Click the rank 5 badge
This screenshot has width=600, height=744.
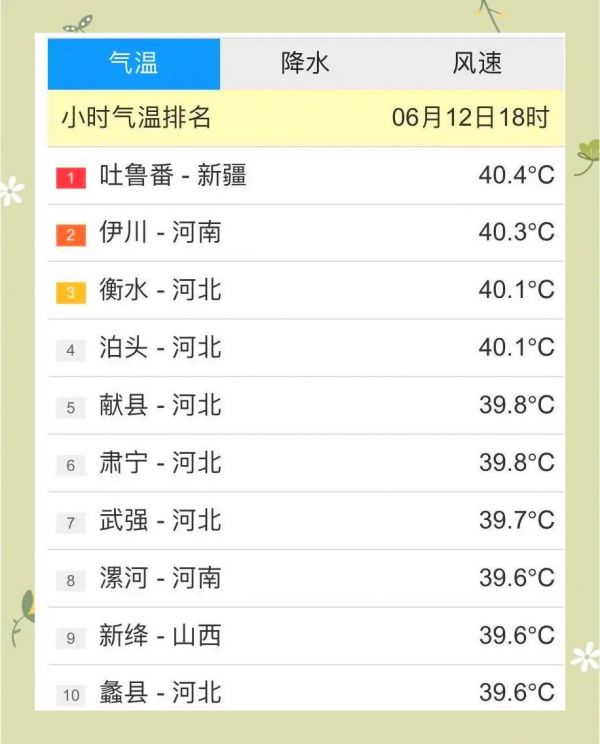71,408
